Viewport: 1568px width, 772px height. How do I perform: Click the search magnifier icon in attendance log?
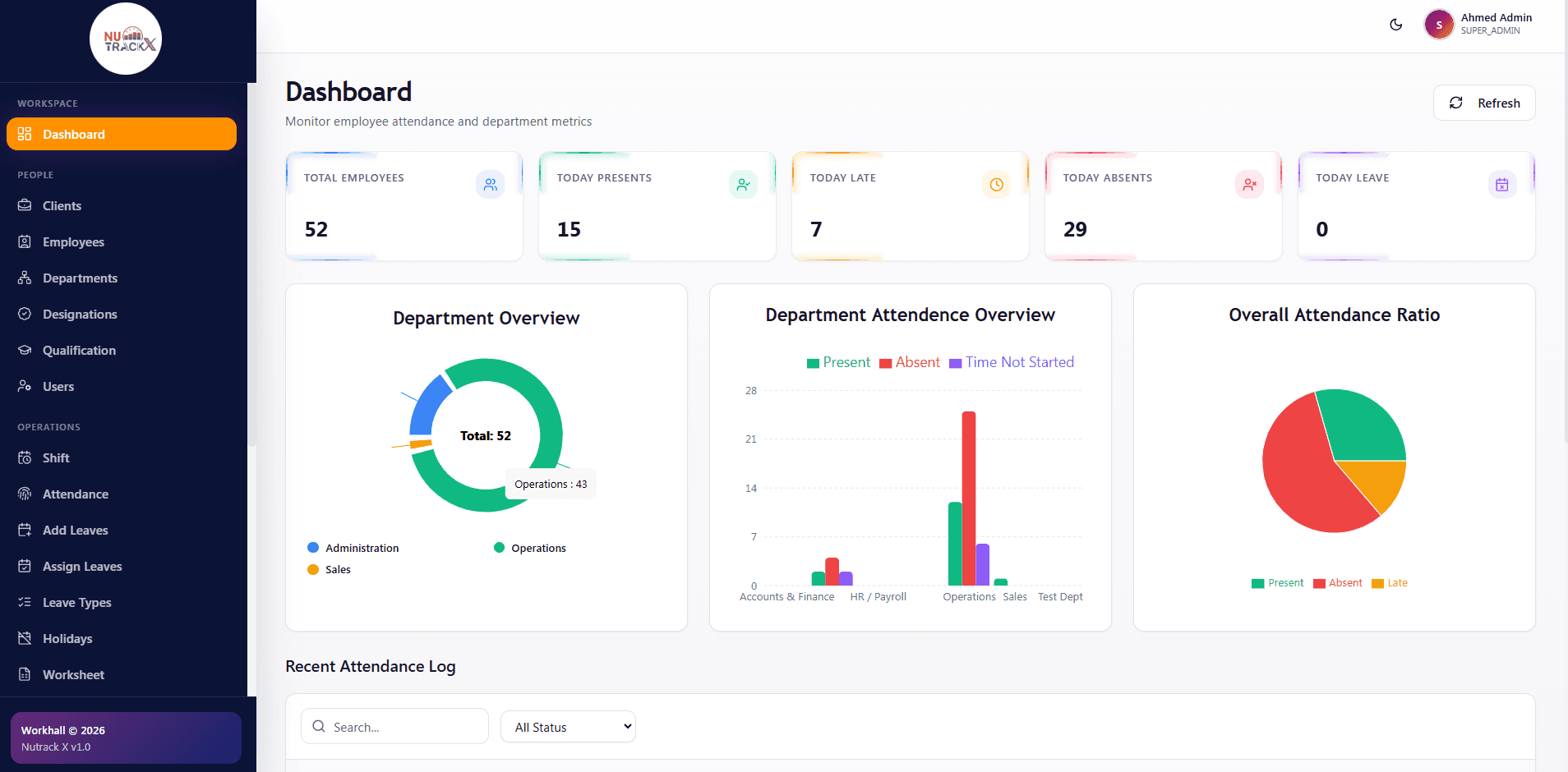coord(319,726)
